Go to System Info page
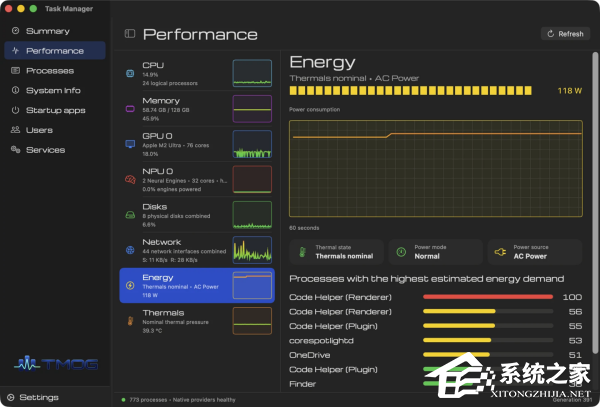The width and height of the screenshot is (600, 407). (54, 91)
